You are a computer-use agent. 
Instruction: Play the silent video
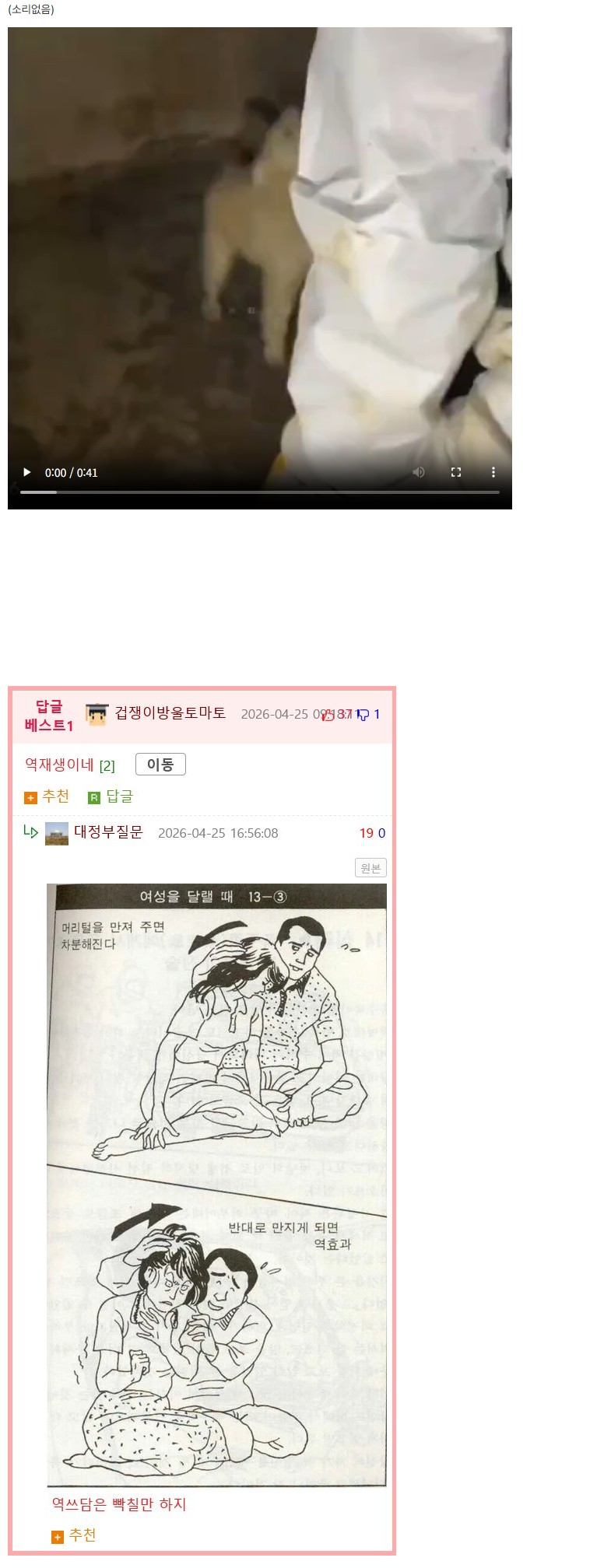(27, 472)
